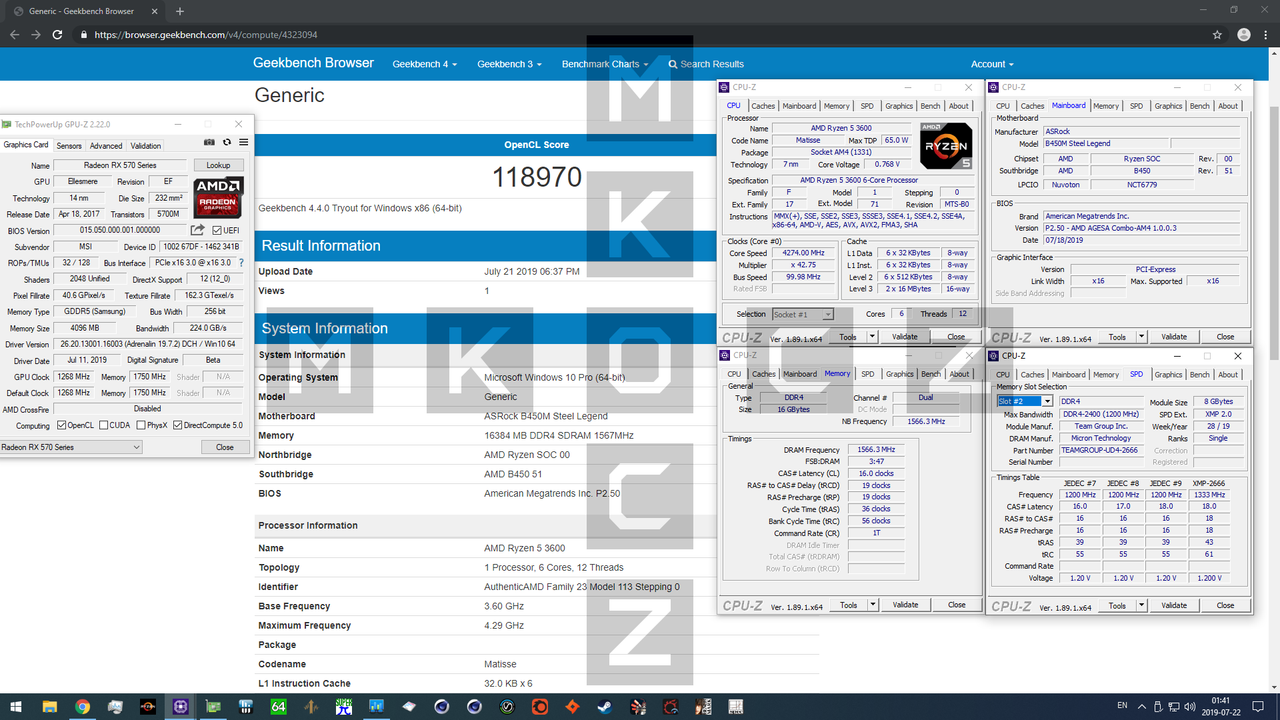This screenshot has width=1280, height=720.
Task: Open the Geekbench 4 dropdown menu
Action: [x=424, y=64]
